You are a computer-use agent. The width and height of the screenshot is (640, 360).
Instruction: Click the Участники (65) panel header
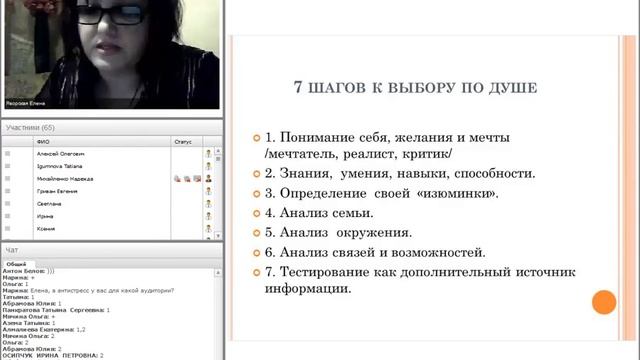tap(112, 128)
